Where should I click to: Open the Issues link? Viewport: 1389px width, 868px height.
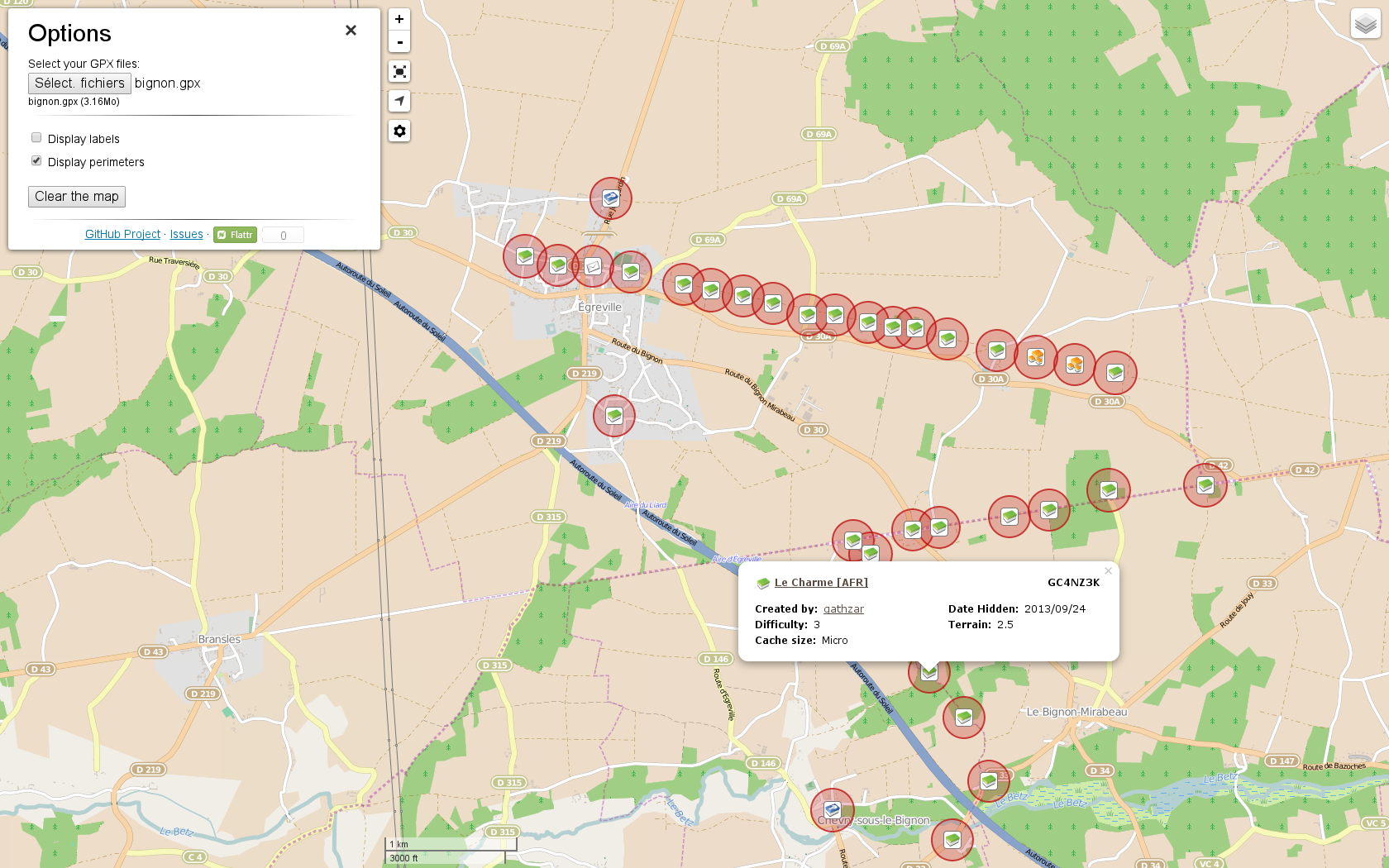186,235
